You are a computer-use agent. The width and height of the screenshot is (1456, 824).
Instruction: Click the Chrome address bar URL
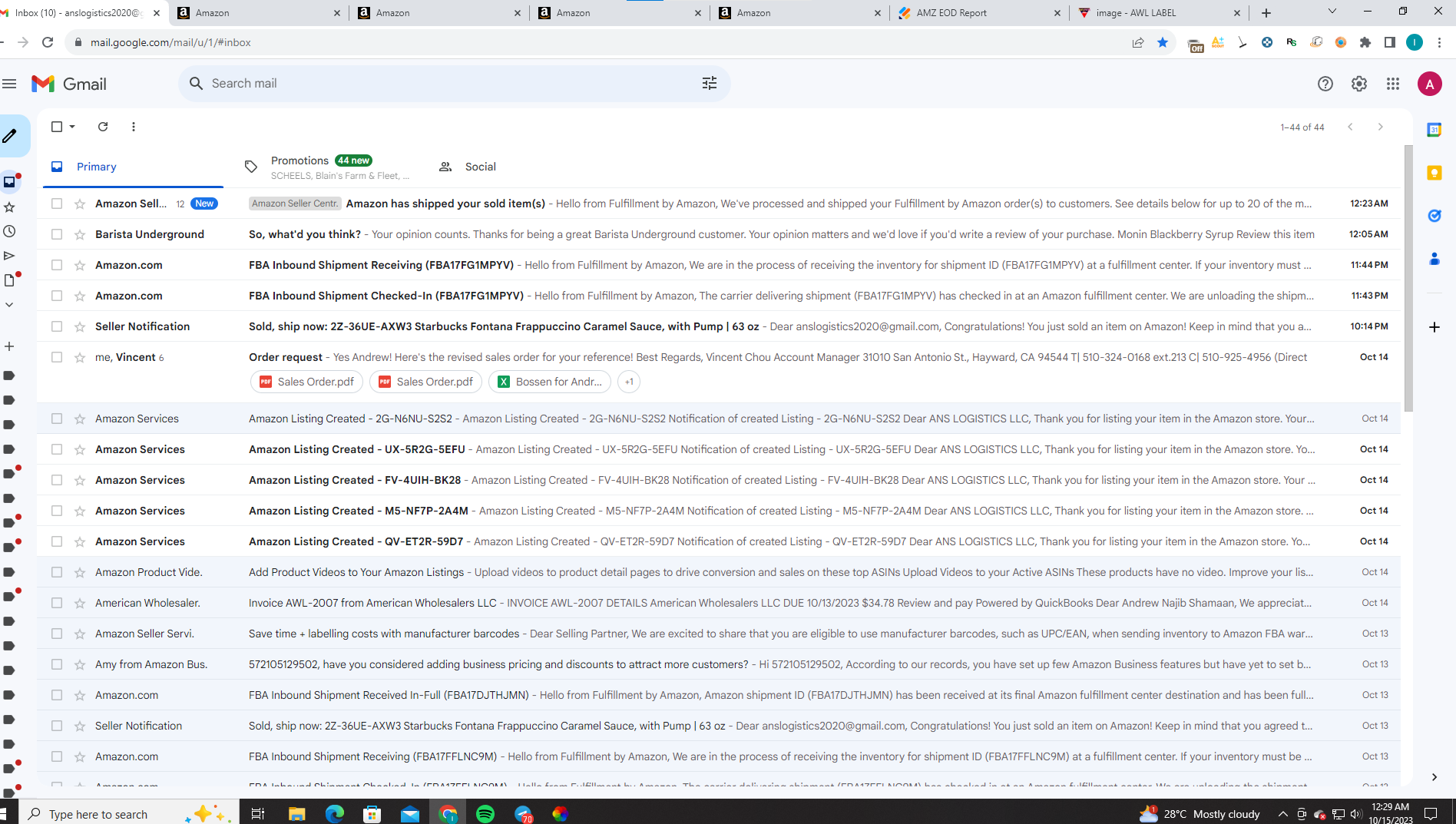170,42
